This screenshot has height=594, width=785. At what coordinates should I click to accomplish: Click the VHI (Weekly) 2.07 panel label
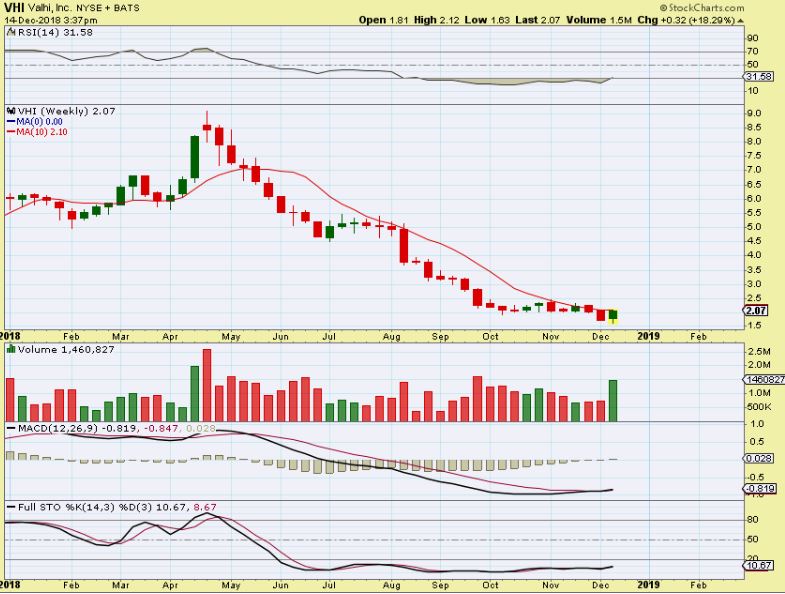[x=67, y=111]
